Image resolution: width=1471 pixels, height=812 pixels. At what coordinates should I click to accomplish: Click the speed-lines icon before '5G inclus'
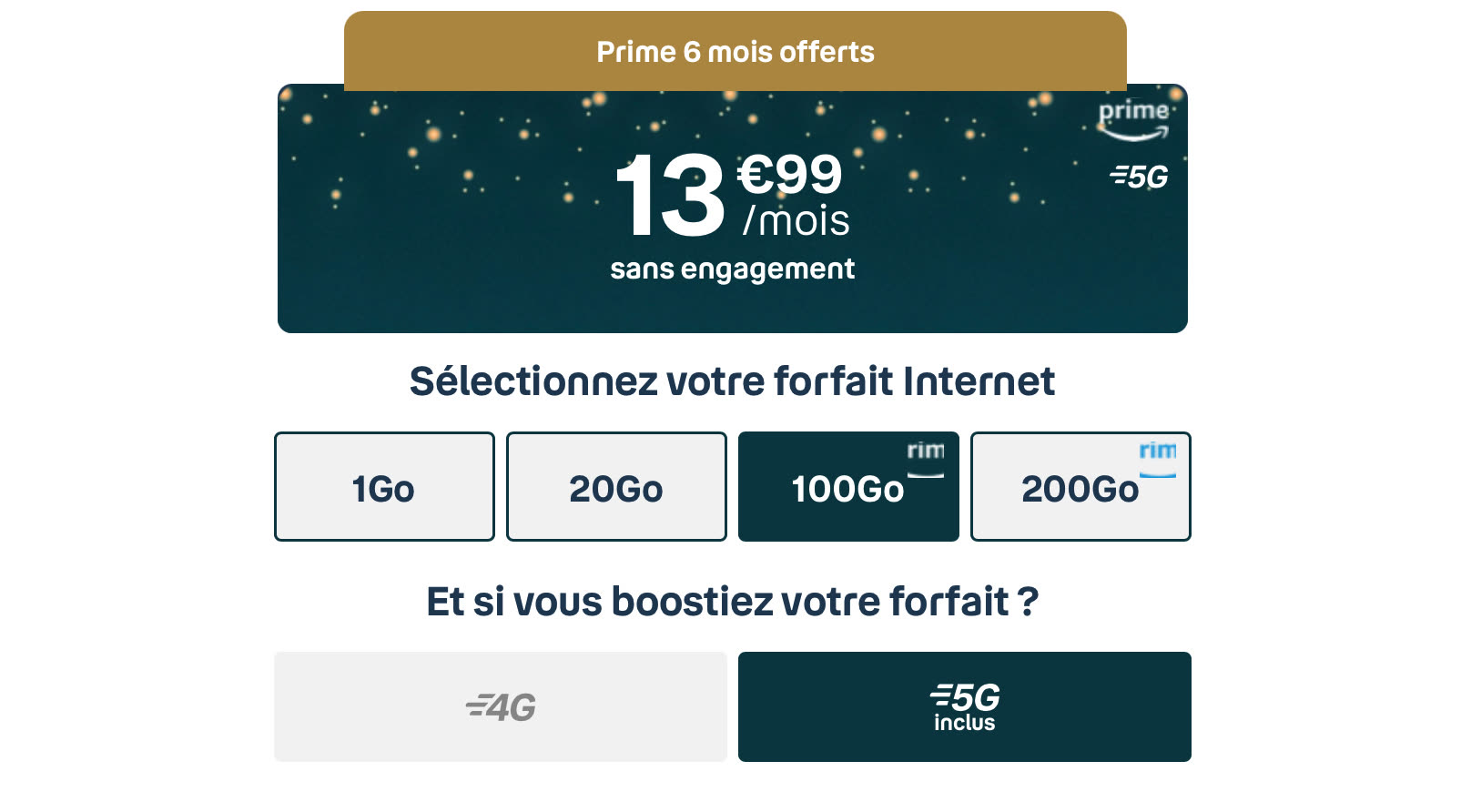pos(942,697)
